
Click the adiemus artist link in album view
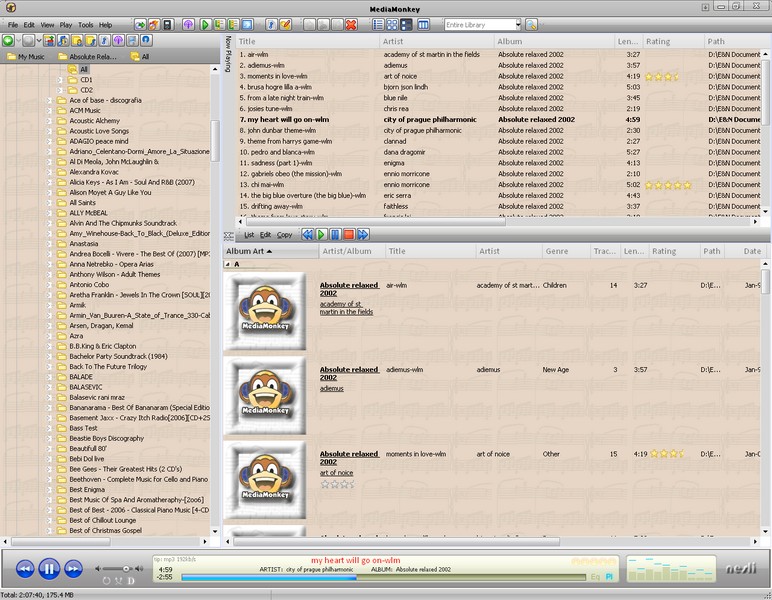click(x=332, y=388)
